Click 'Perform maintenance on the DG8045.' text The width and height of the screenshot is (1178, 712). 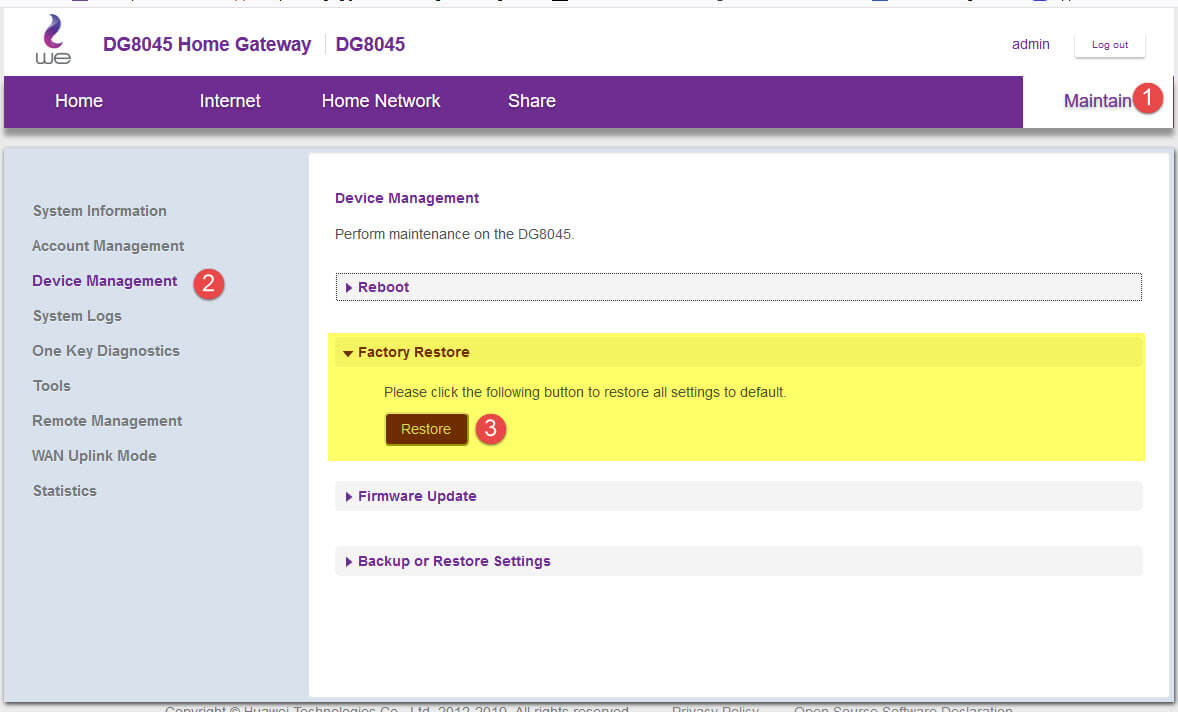click(x=455, y=234)
